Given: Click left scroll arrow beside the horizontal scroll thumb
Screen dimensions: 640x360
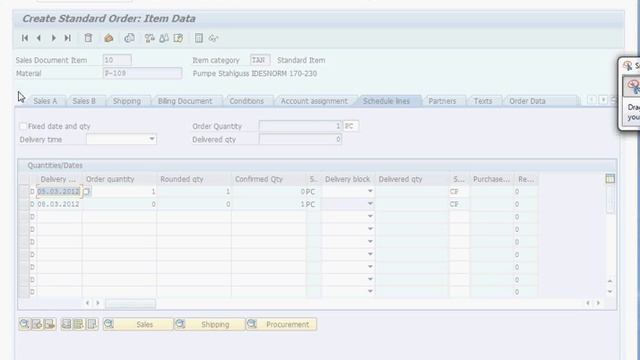Looking at the screenshot, I should pos(88,303).
